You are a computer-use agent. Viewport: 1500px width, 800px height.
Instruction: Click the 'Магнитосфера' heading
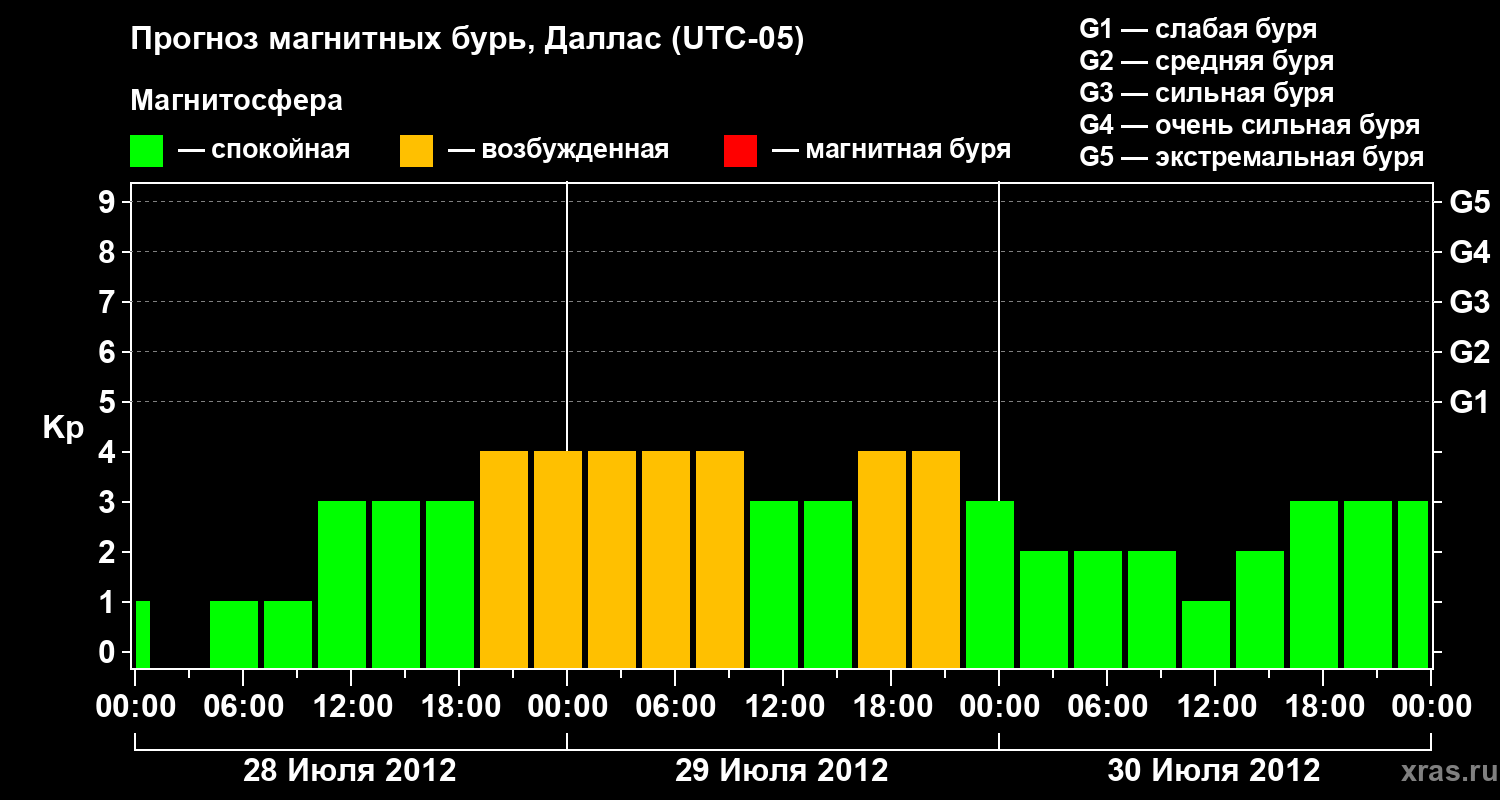pos(236,101)
